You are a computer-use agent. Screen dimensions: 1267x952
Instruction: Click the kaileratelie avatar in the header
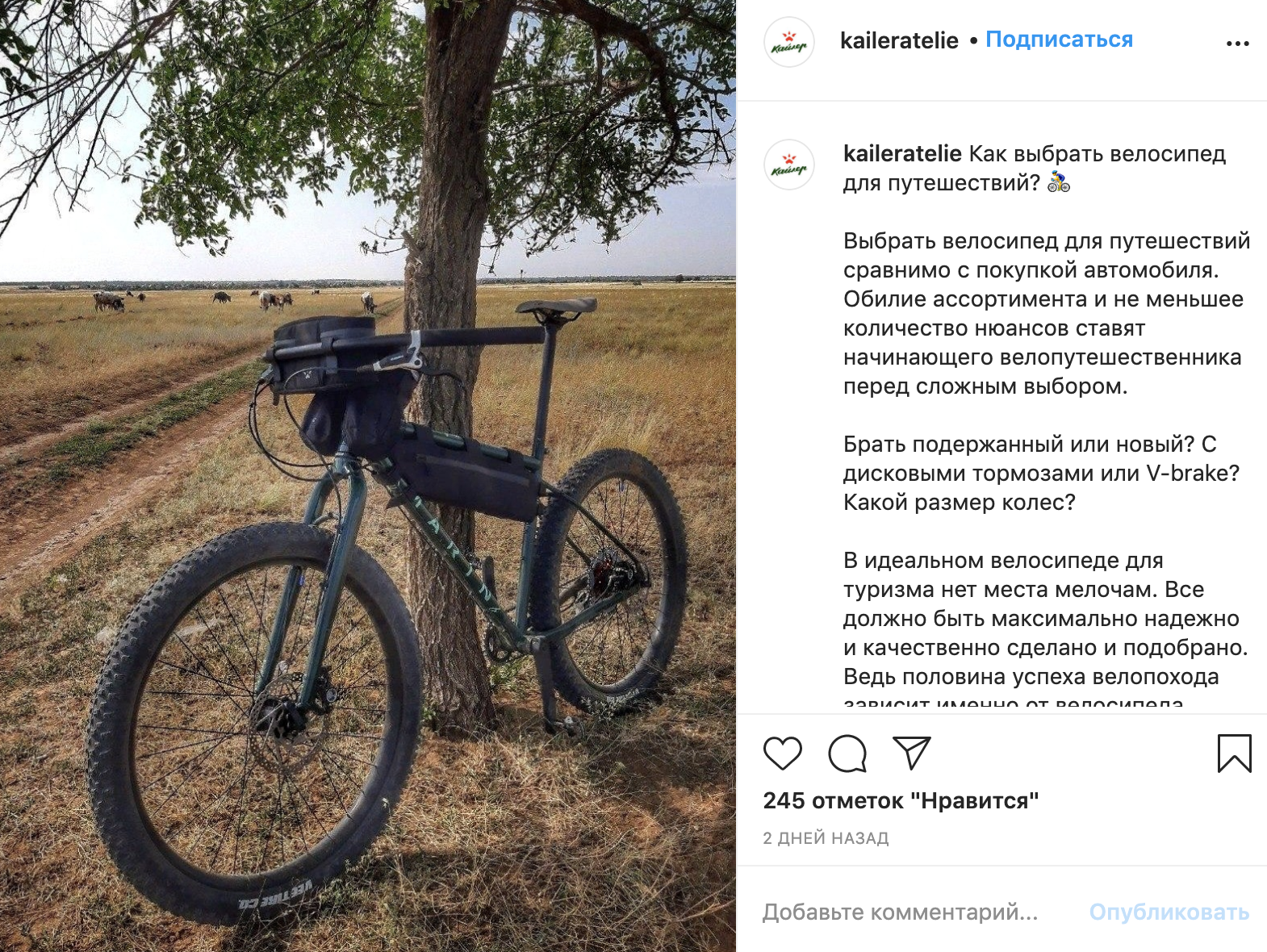pyautogui.click(x=789, y=42)
